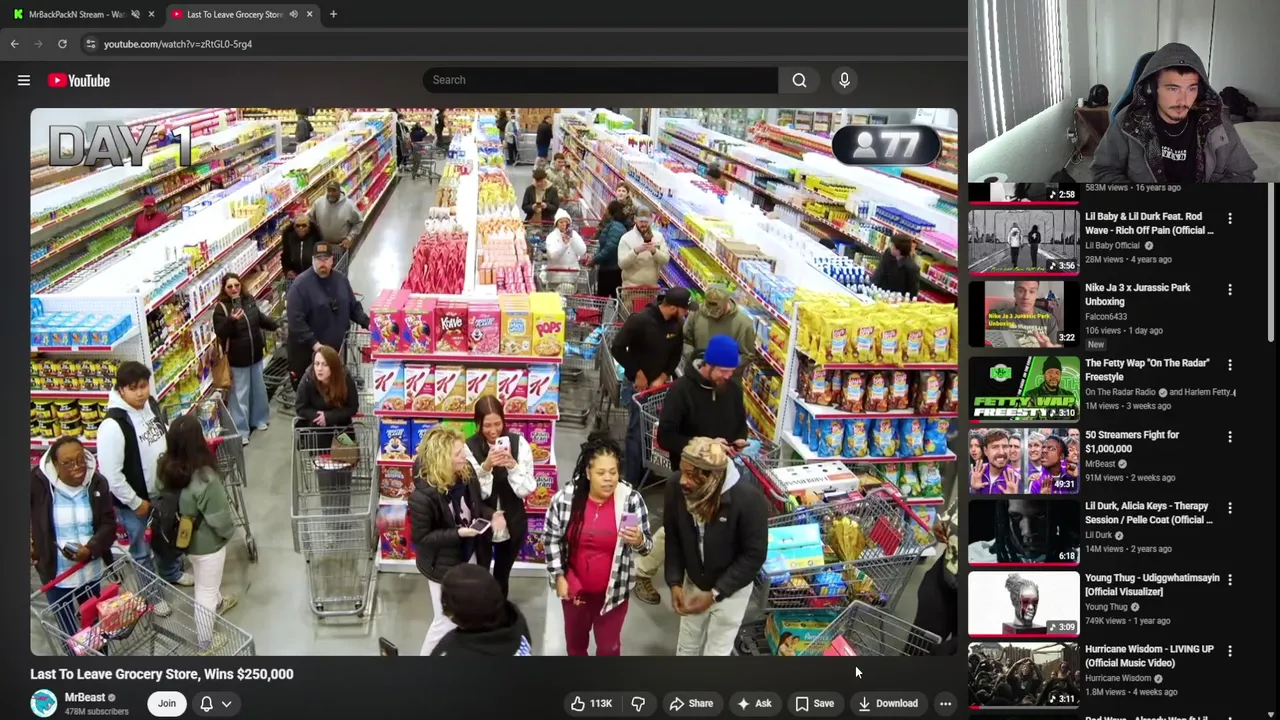This screenshot has height=720, width=1280.
Task: Open more actions three-dot menu under video
Action: coord(945,704)
